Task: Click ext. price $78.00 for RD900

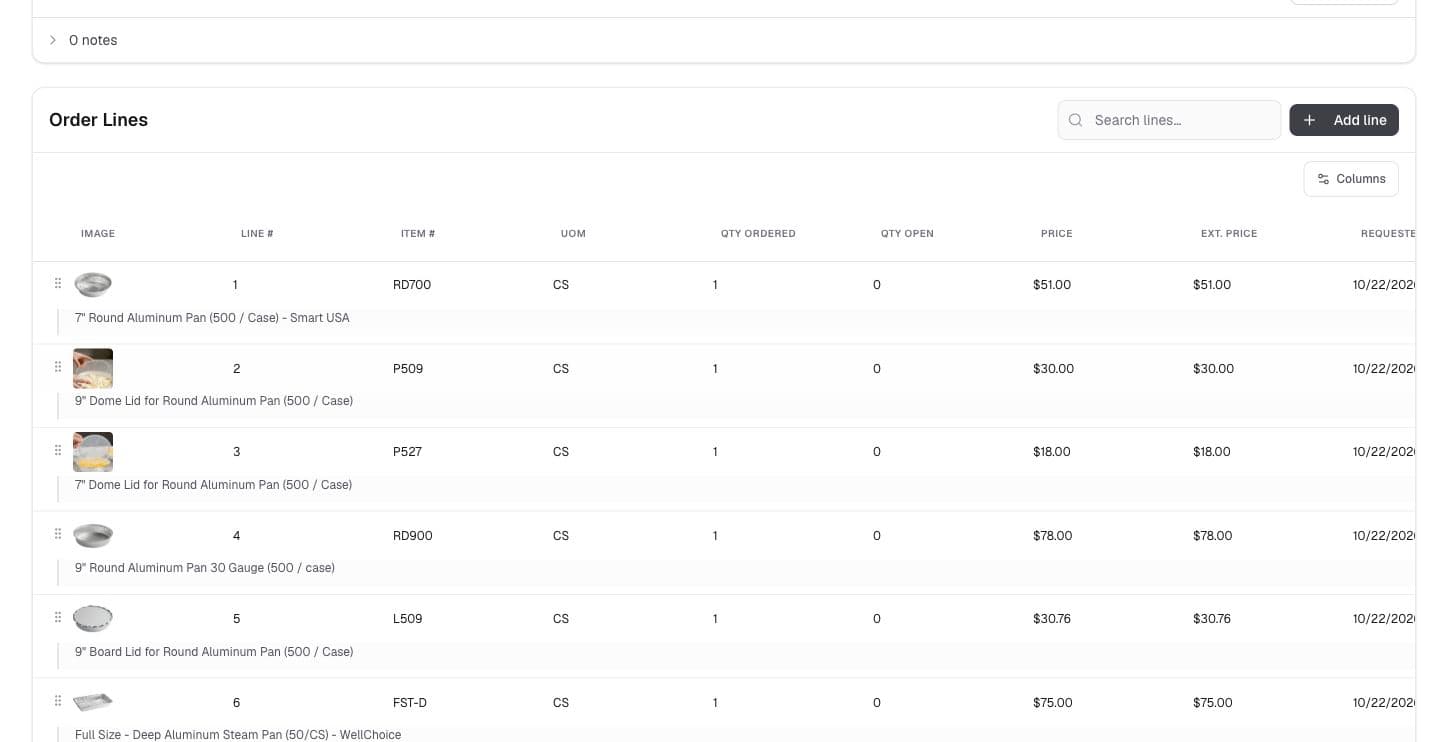Action: click(x=1213, y=536)
